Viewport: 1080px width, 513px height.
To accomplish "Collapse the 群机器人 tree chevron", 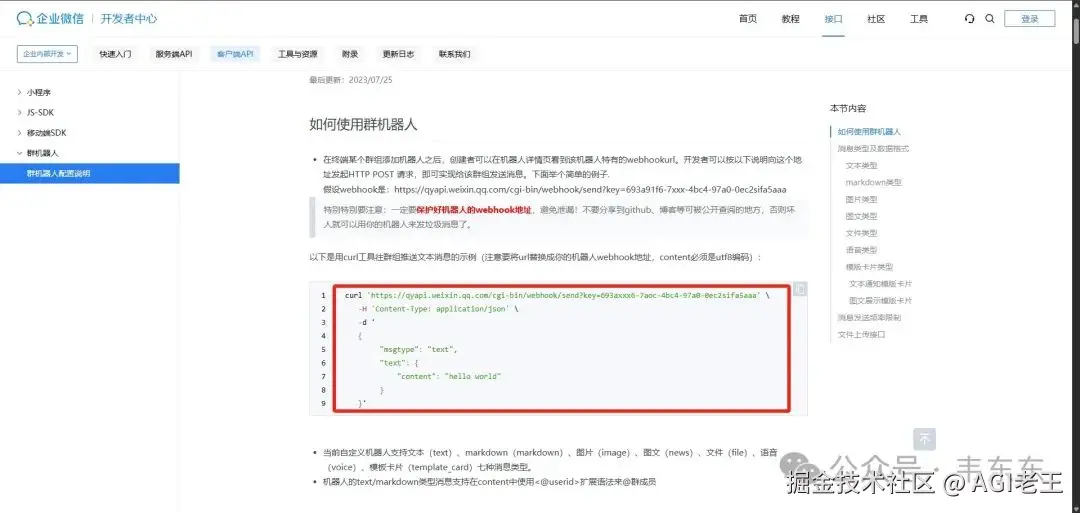I will (x=19, y=153).
